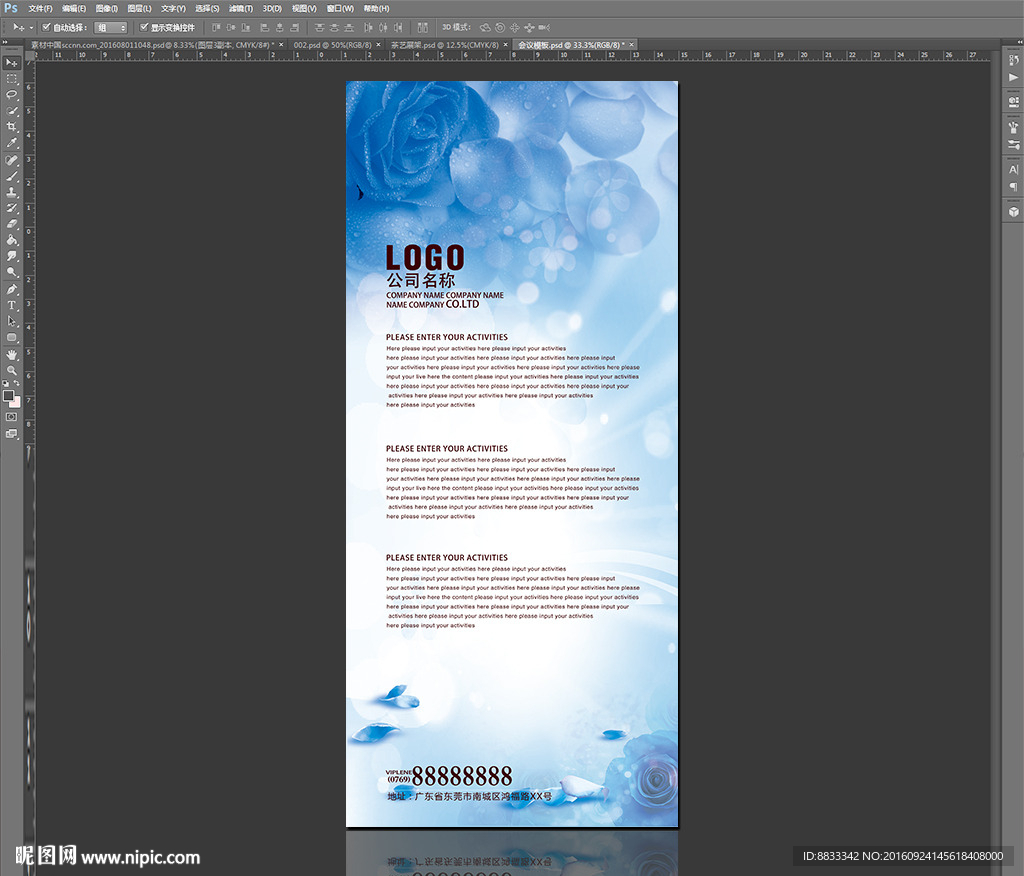Click 3D roll mode icon
The width and height of the screenshot is (1024, 876).
click(x=500, y=27)
